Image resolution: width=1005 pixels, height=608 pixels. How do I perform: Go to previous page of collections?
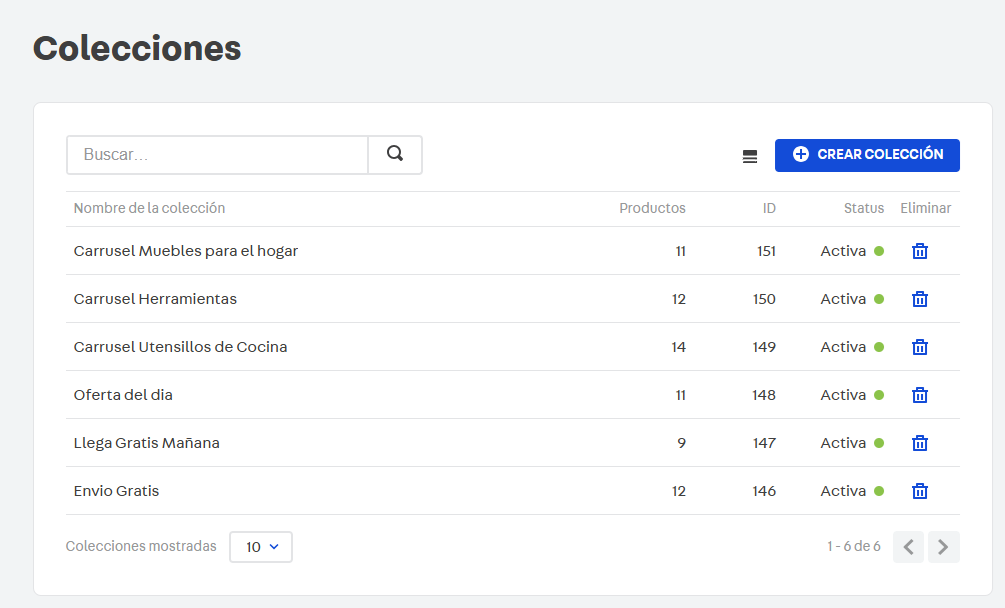(908, 547)
